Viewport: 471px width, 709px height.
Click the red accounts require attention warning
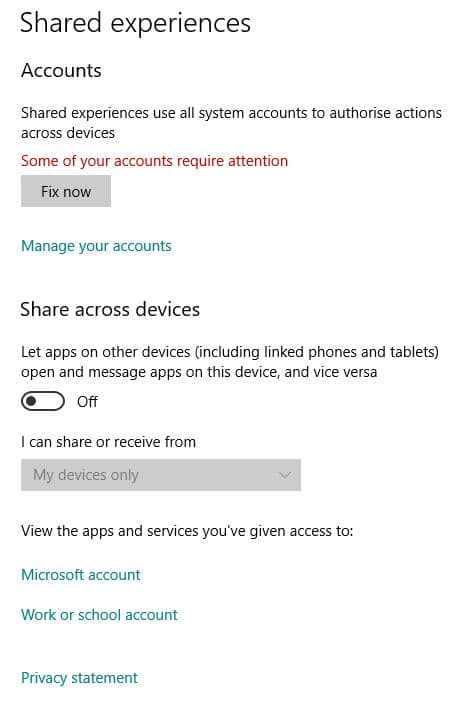click(155, 161)
